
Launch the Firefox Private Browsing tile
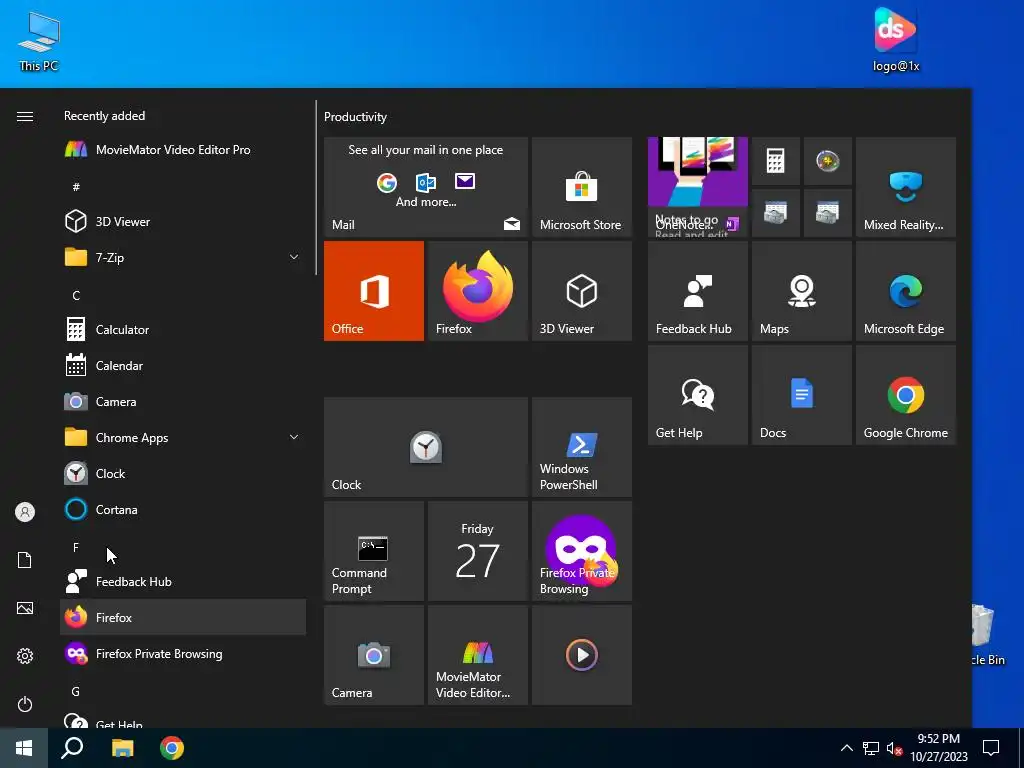[x=582, y=551]
